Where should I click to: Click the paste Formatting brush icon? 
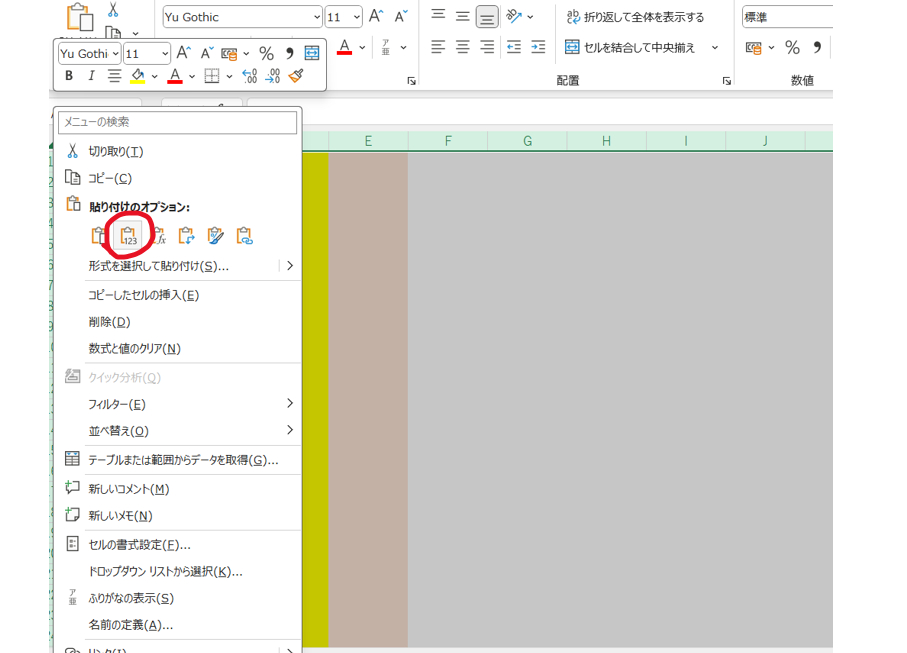[215, 235]
